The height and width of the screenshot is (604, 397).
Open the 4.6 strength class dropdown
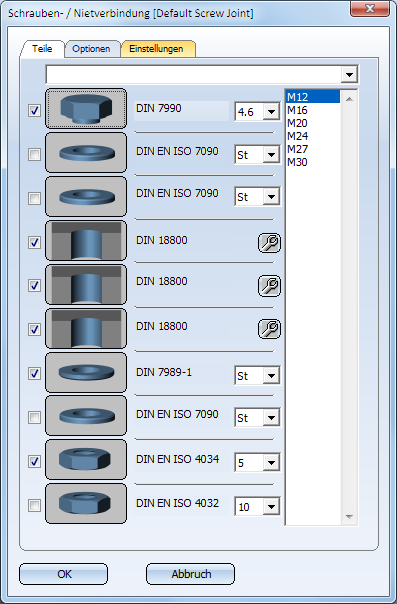tap(271, 112)
